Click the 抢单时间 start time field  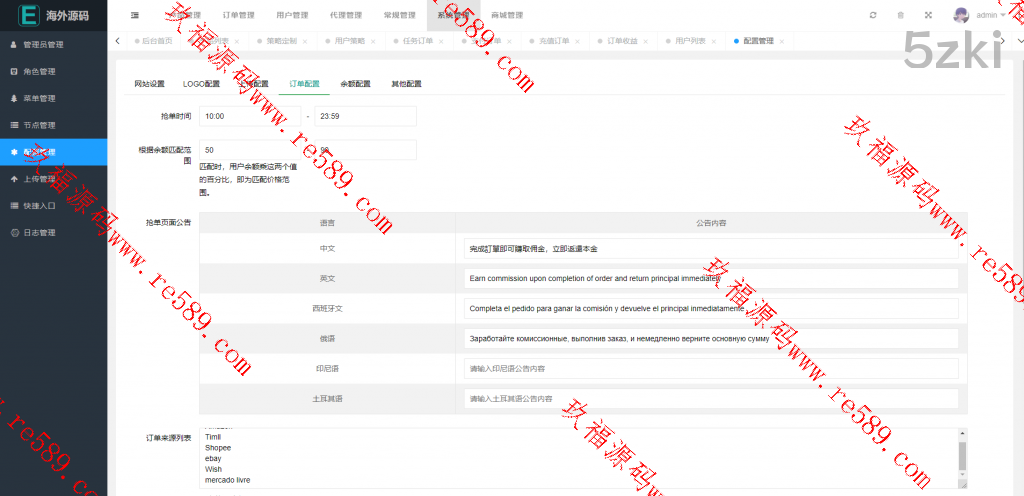click(x=249, y=116)
